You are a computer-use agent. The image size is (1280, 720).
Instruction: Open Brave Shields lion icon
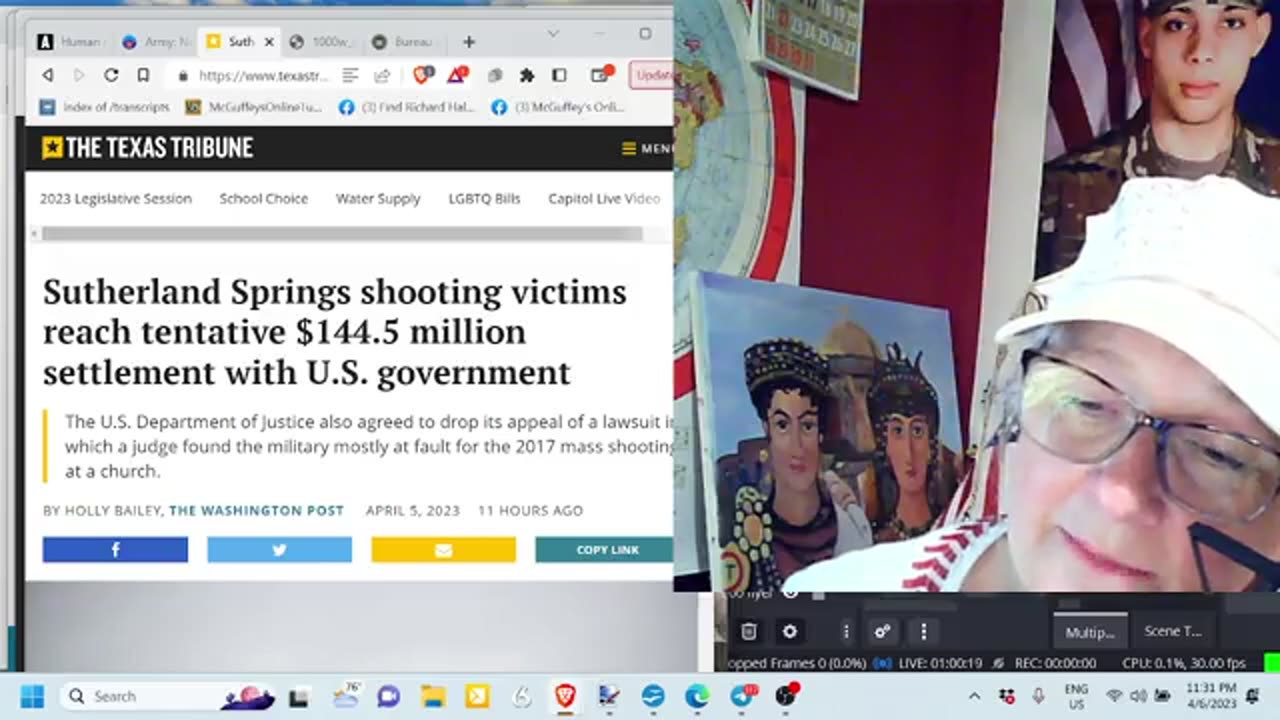tap(423, 74)
